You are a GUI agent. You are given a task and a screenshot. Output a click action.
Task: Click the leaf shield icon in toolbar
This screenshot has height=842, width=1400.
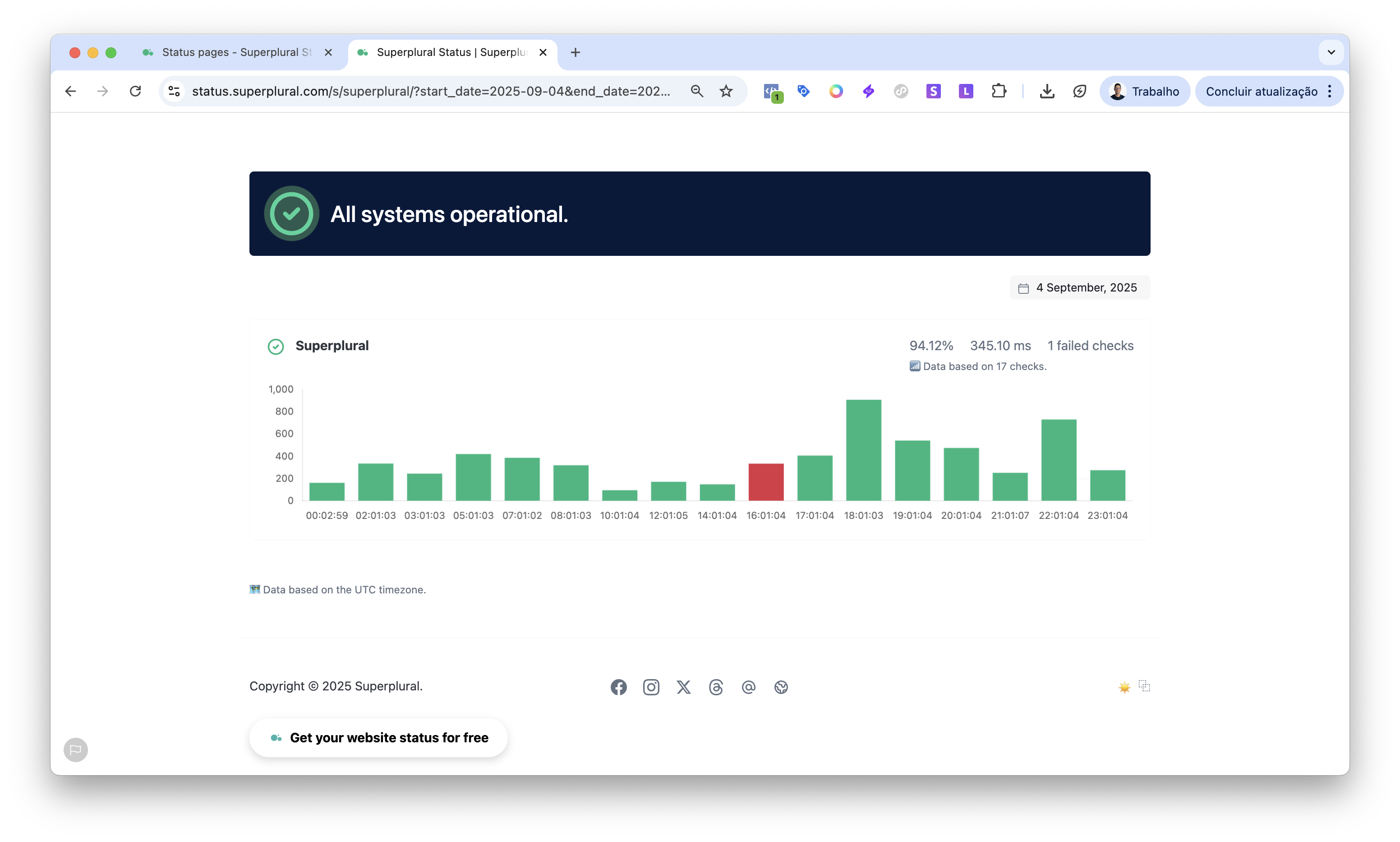[1079, 91]
